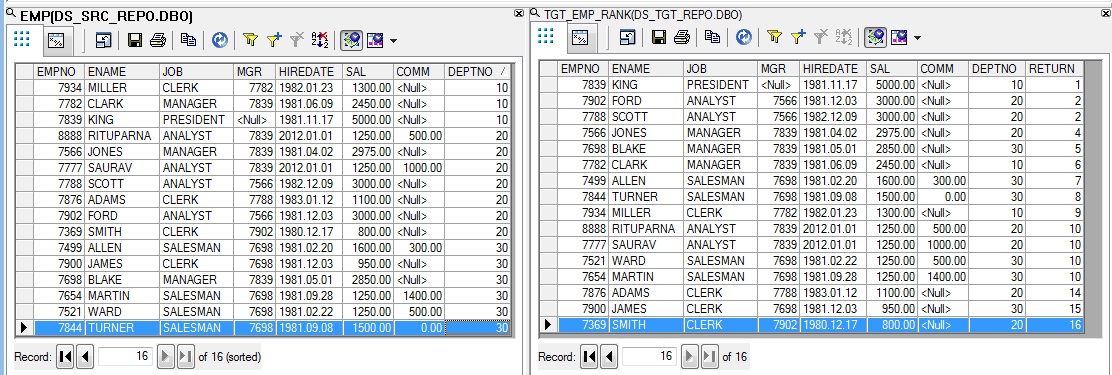The width and height of the screenshot is (1112, 375).
Task: Go to next record in TGT_EMP_RANK navigator
Action: (689, 357)
